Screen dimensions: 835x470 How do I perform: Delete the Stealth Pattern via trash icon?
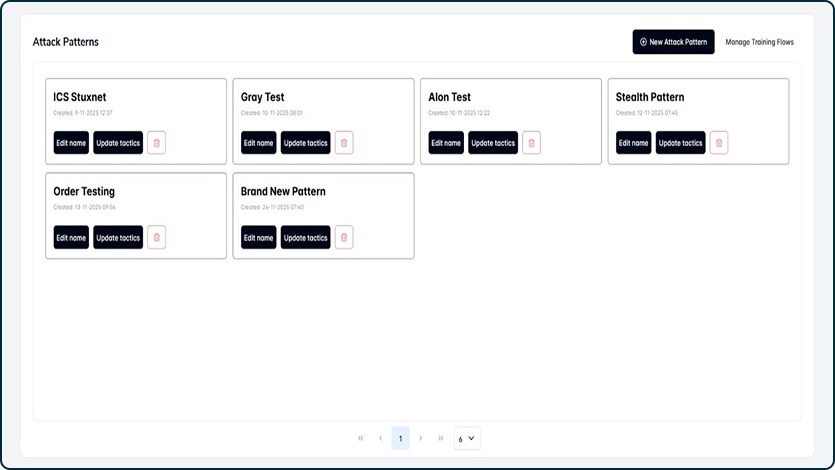click(719, 143)
